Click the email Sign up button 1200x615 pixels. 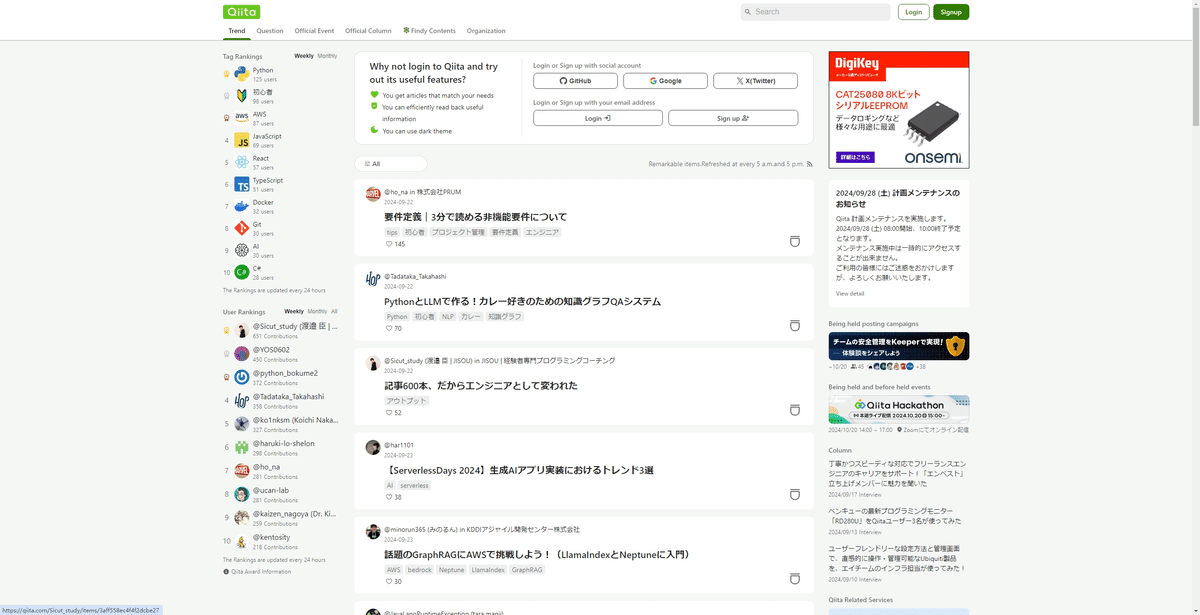733,118
